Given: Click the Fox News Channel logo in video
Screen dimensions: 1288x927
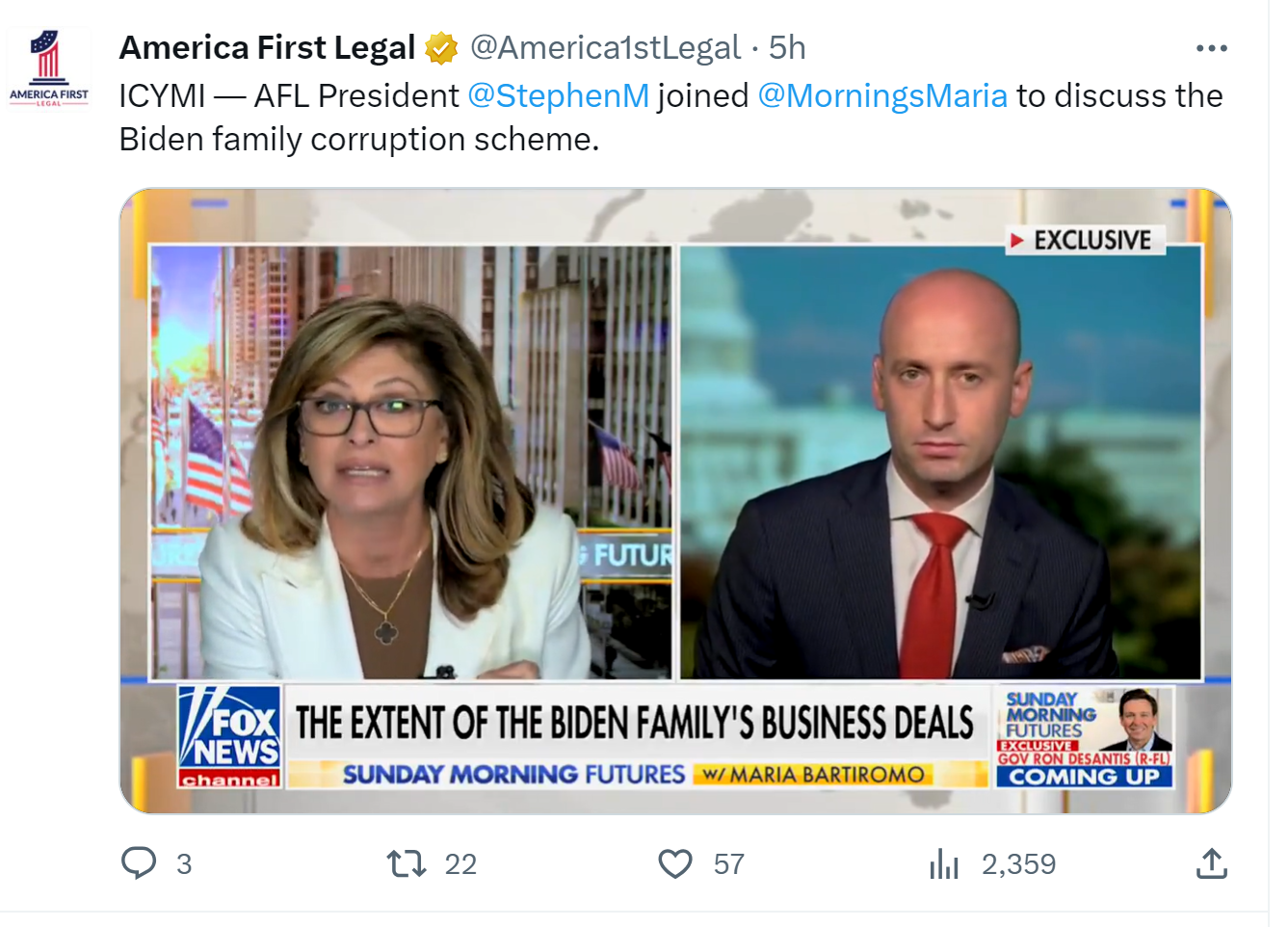Looking at the screenshot, I should [x=229, y=737].
